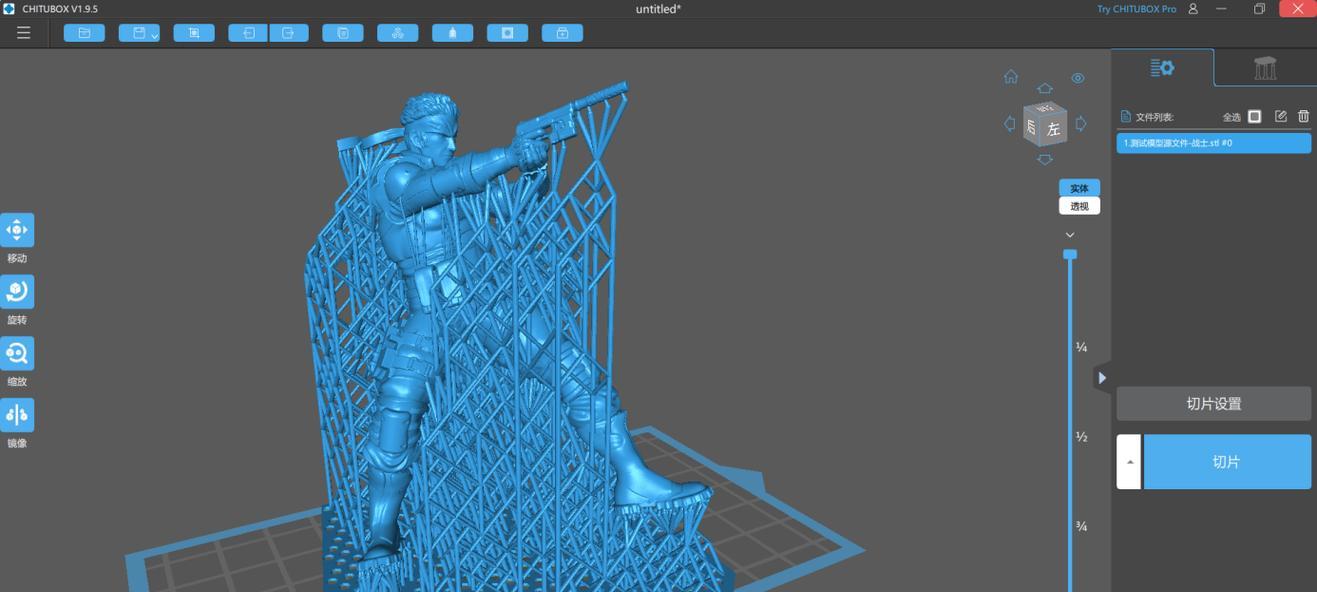Switch to perspective (透视) view mode
The image size is (1317, 592).
1079,206
